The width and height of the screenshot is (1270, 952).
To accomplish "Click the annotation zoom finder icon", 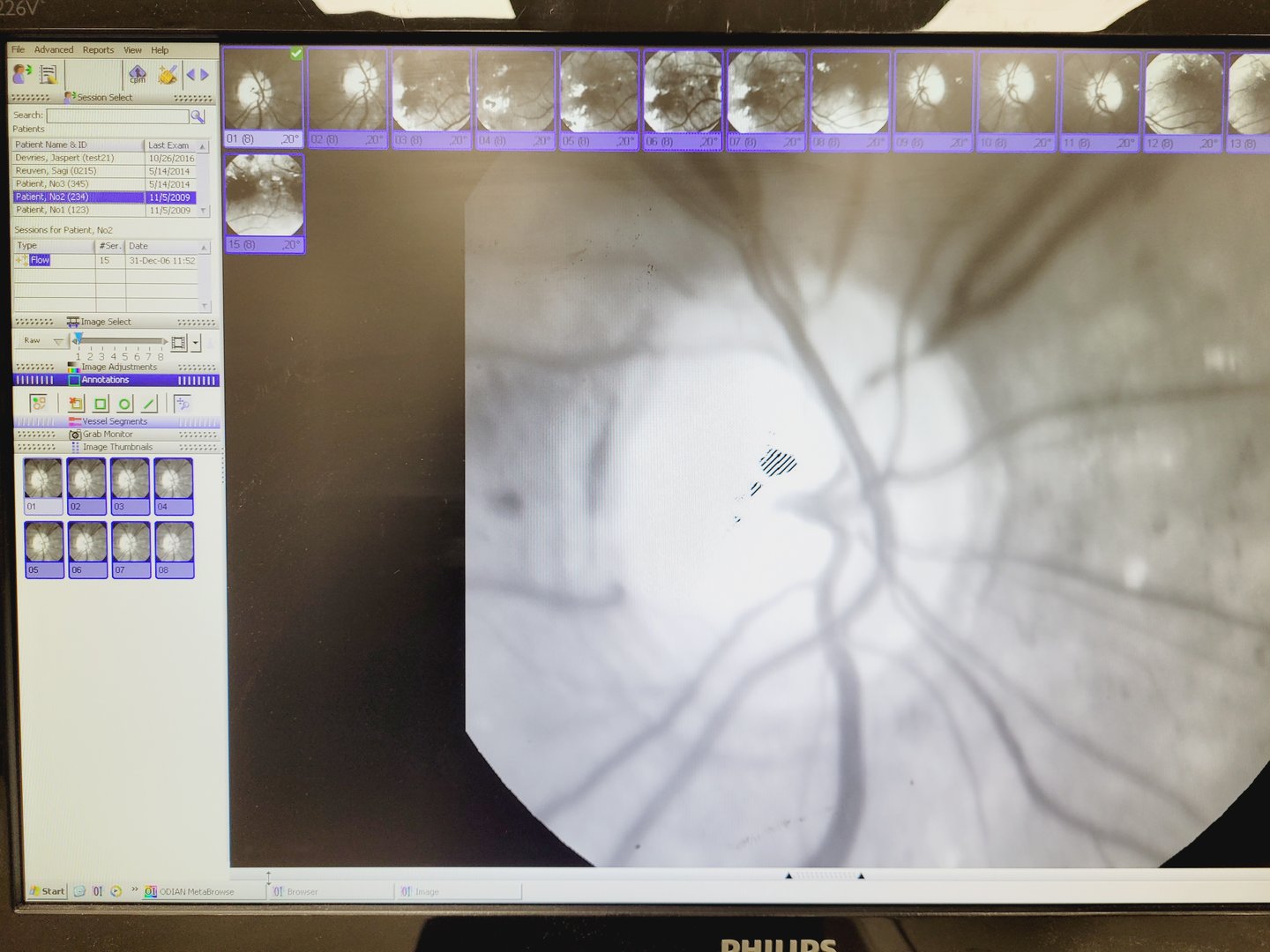I will click(x=183, y=404).
